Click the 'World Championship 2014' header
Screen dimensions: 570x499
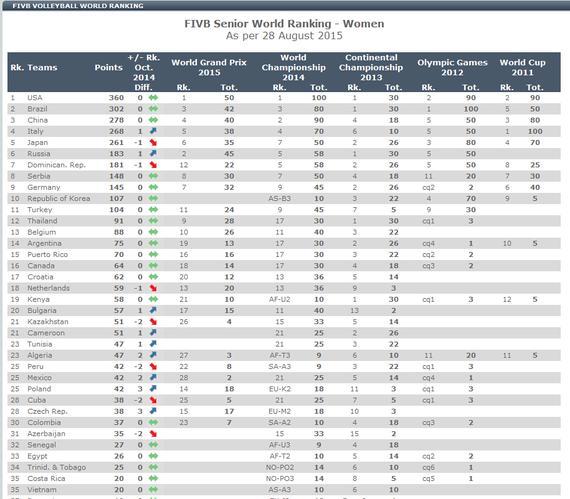294,67
